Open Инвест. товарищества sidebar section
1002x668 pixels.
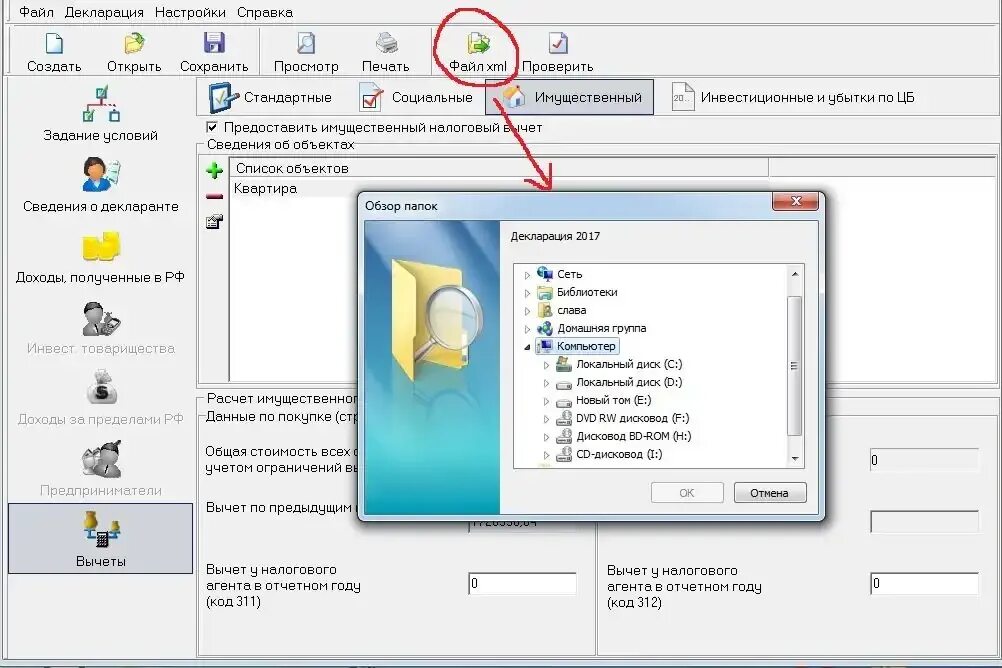100,327
